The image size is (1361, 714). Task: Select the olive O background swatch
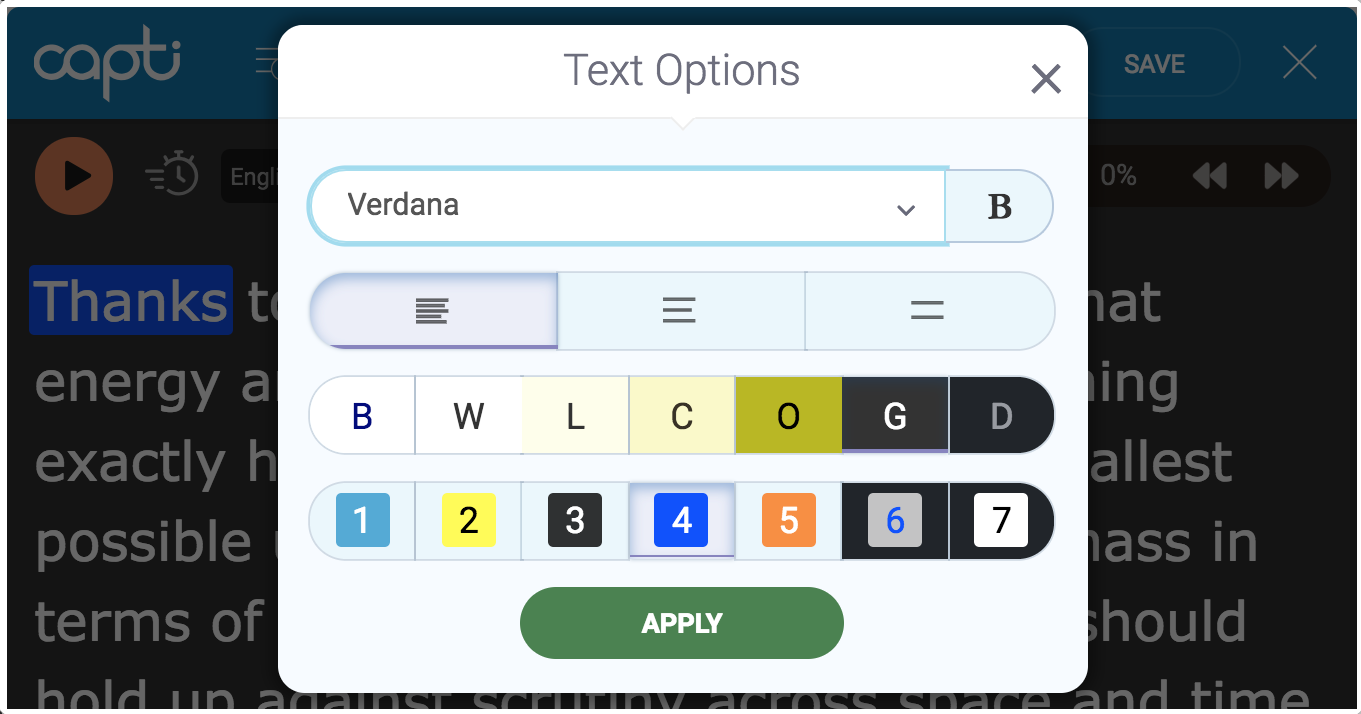click(788, 416)
